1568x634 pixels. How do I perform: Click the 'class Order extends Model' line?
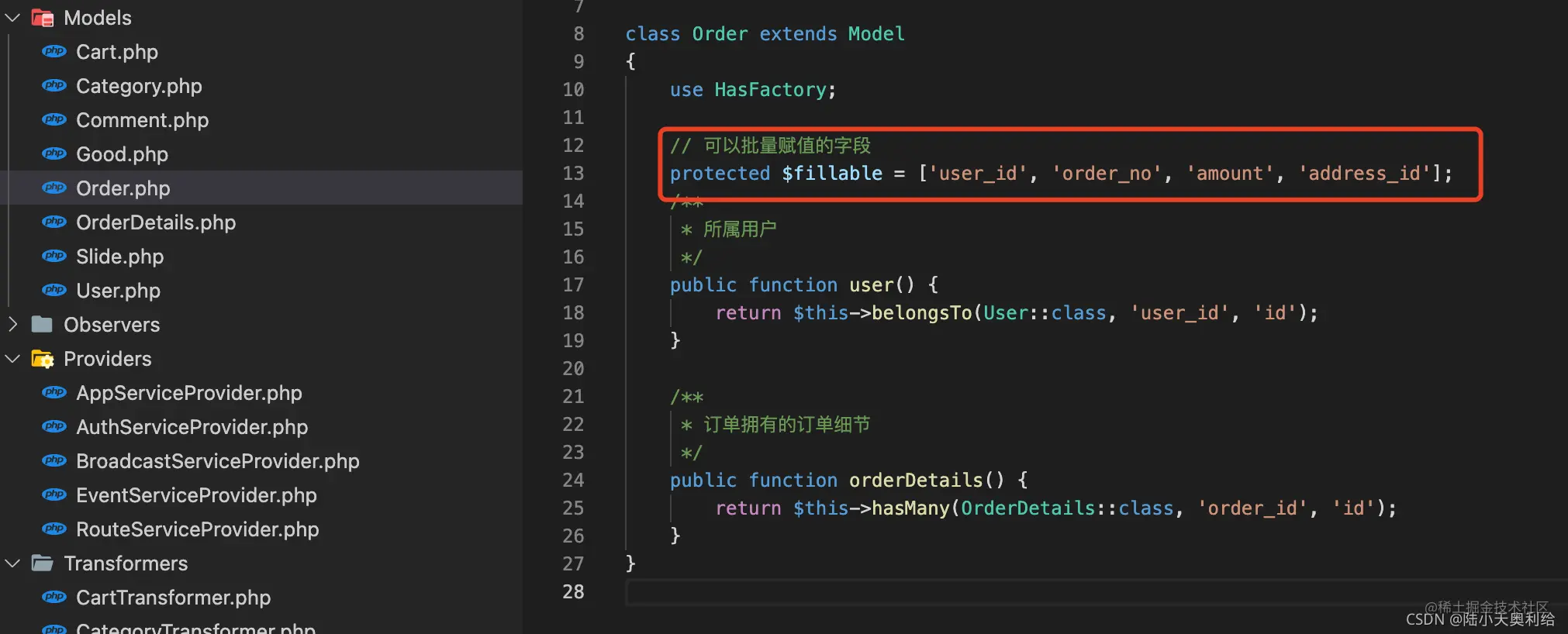click(765, 33)
